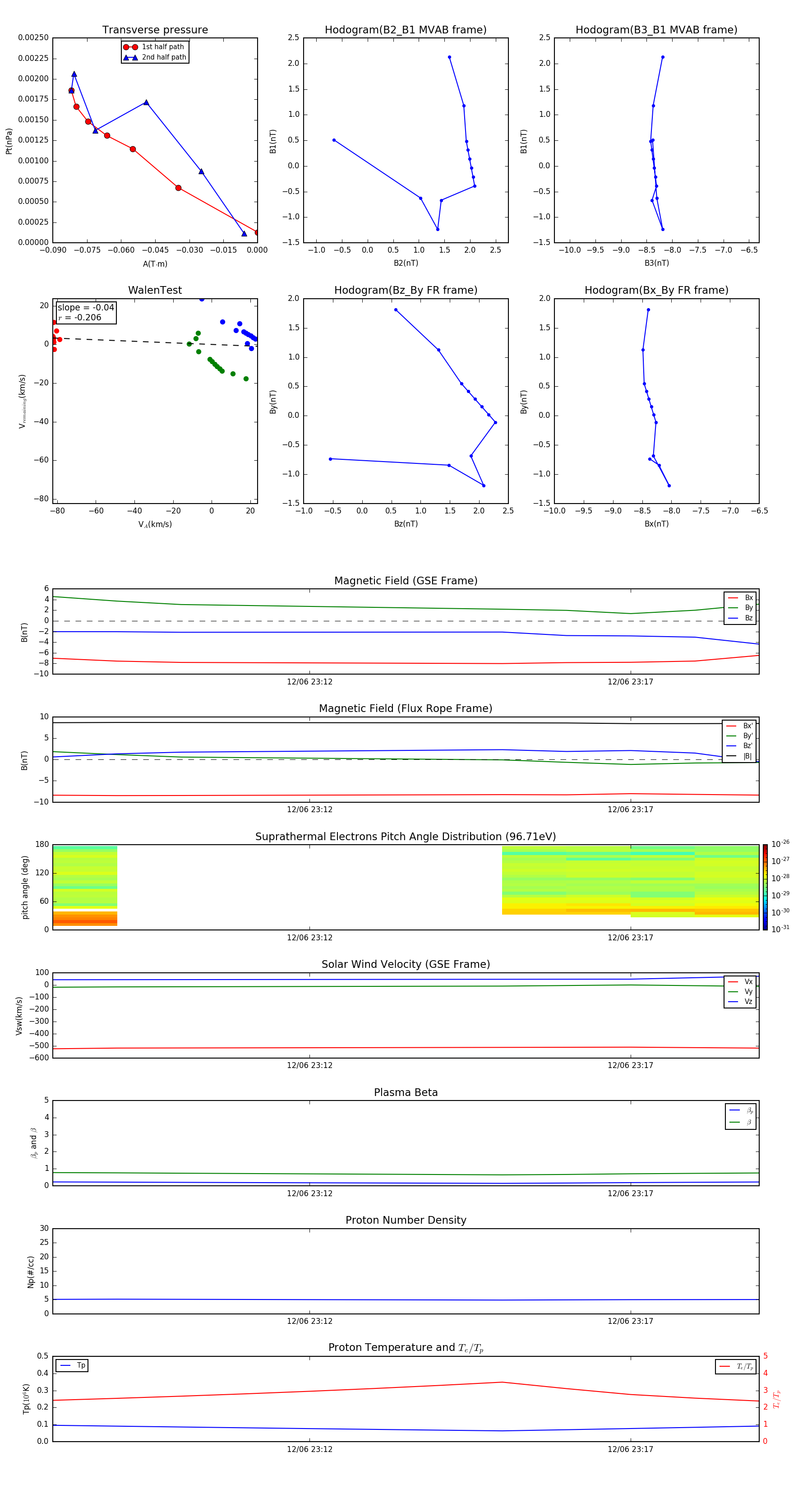
Task: Click the 'A(T·m)' x-axis label
Action: (x=155, y=264)
